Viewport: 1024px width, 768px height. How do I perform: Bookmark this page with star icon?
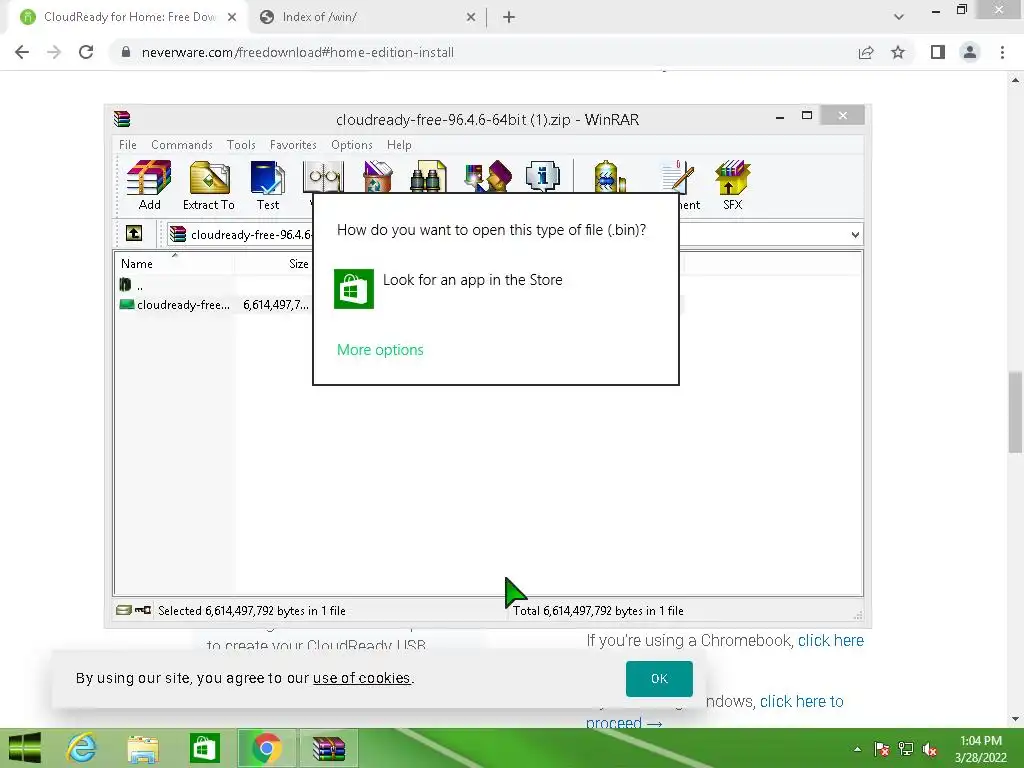tap(898, 52)
